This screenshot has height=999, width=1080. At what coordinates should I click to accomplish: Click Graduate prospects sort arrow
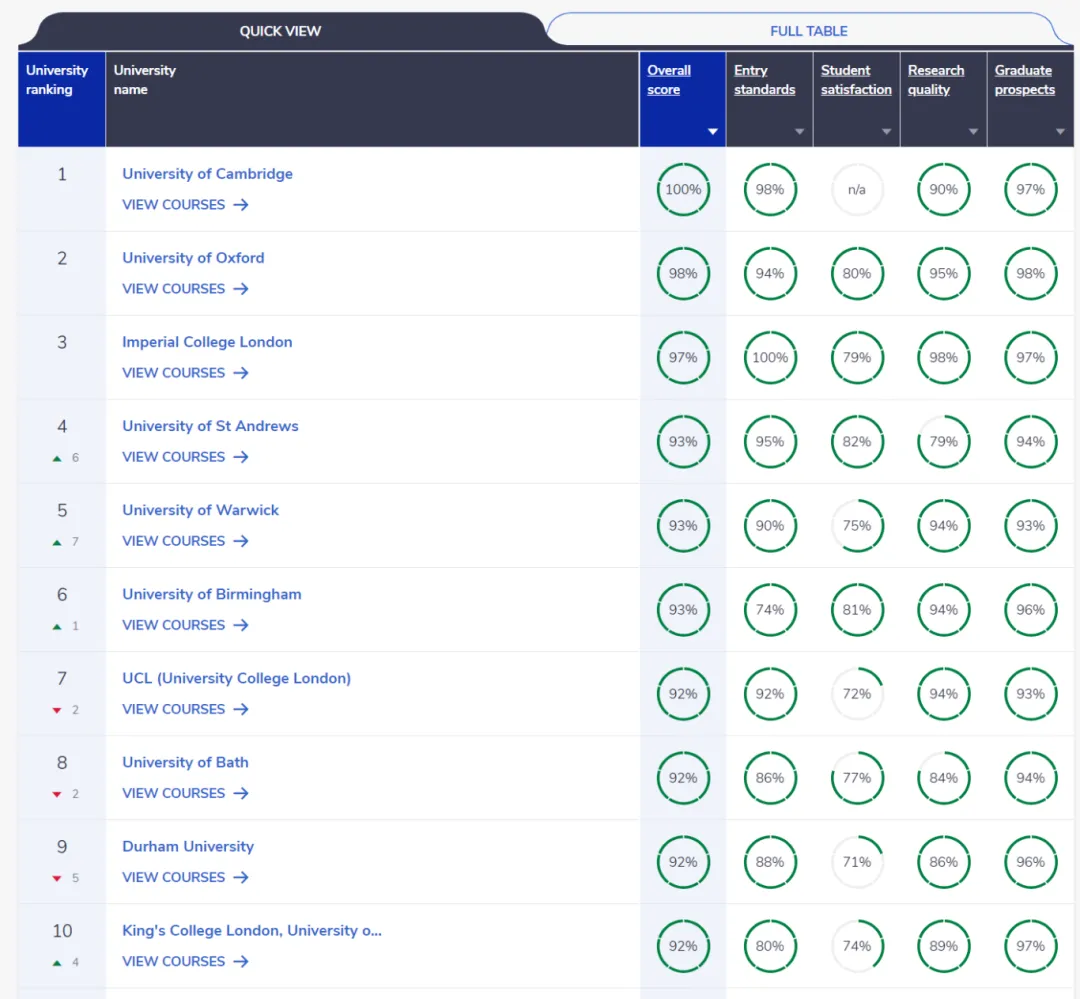1060,132
